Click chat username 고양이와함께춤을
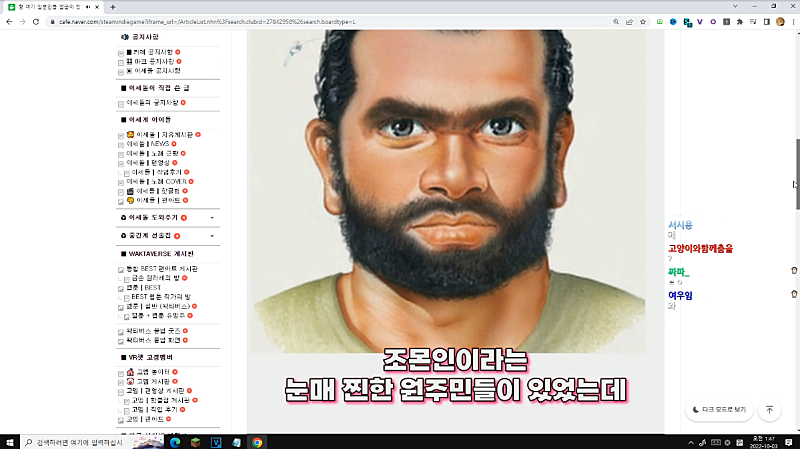The height and width of the screenshot is (449, 800). [x=701, y=248]
